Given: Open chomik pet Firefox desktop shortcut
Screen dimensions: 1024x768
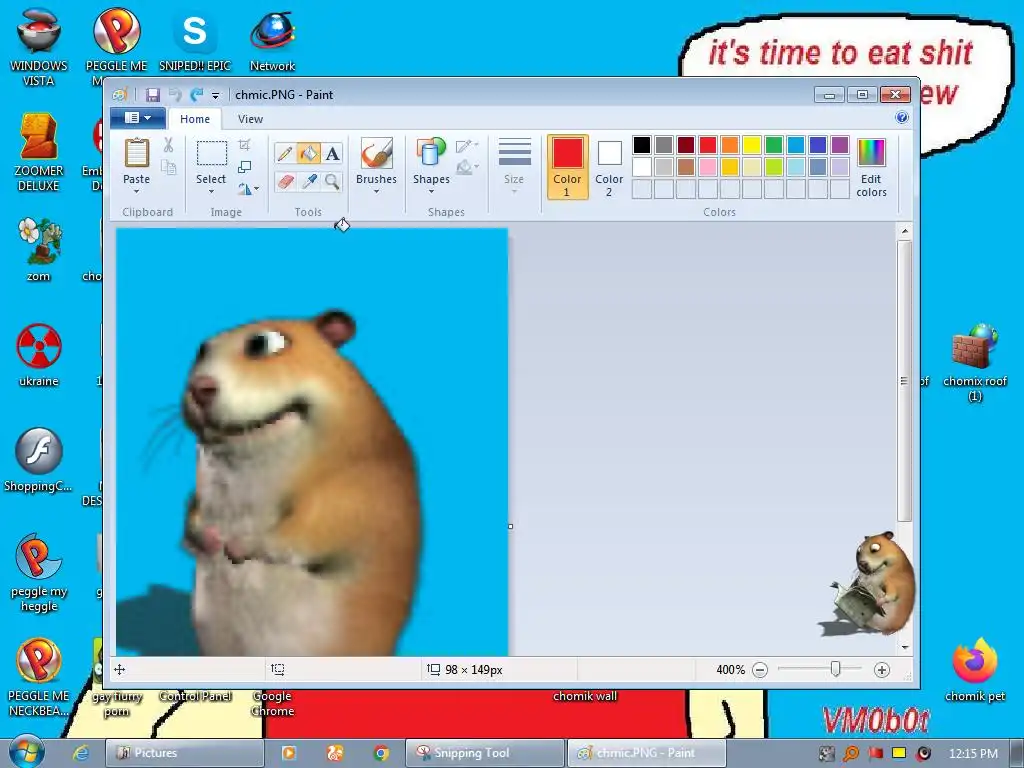Looking at the screenshot, I should click(x=975, y=670).
